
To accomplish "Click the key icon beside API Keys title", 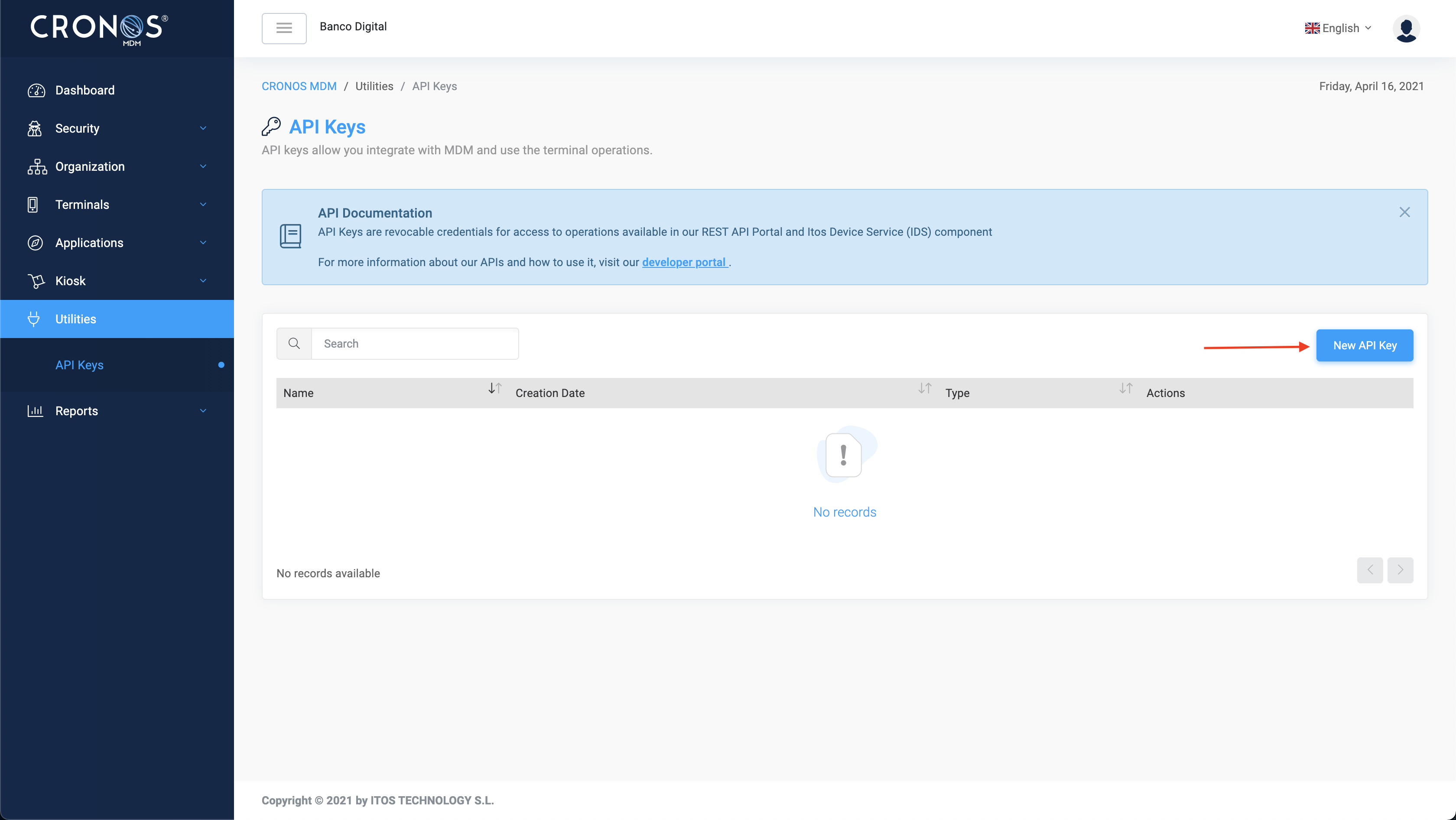I will pyautogui.click(x=271, y=127).
